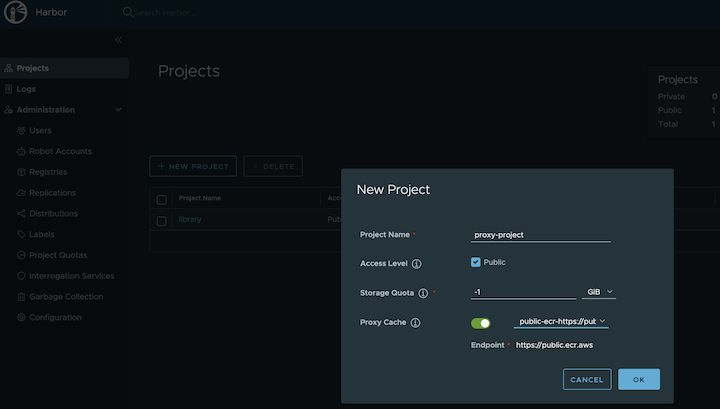Screen dimensions: 720x409
Task: Check the library project row checkbox
Action: (x=162, y=220)
